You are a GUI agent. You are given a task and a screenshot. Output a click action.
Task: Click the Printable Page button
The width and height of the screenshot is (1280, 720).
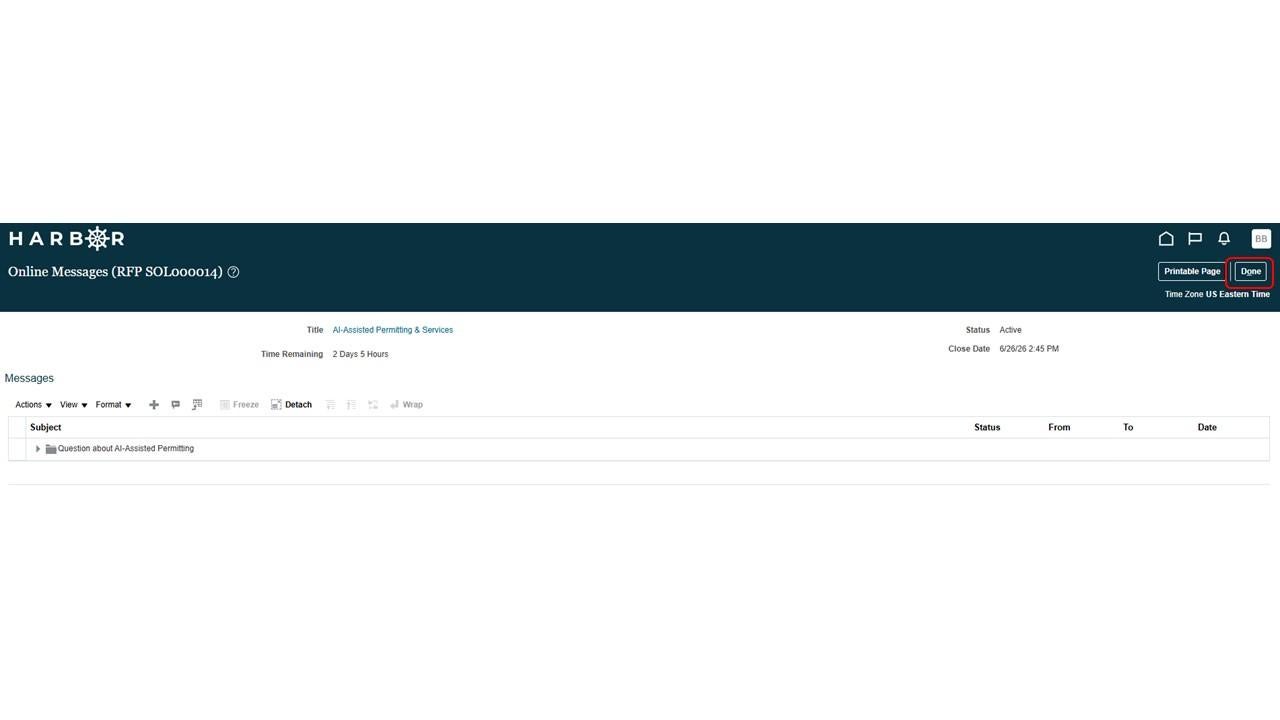click(1192, 272)
